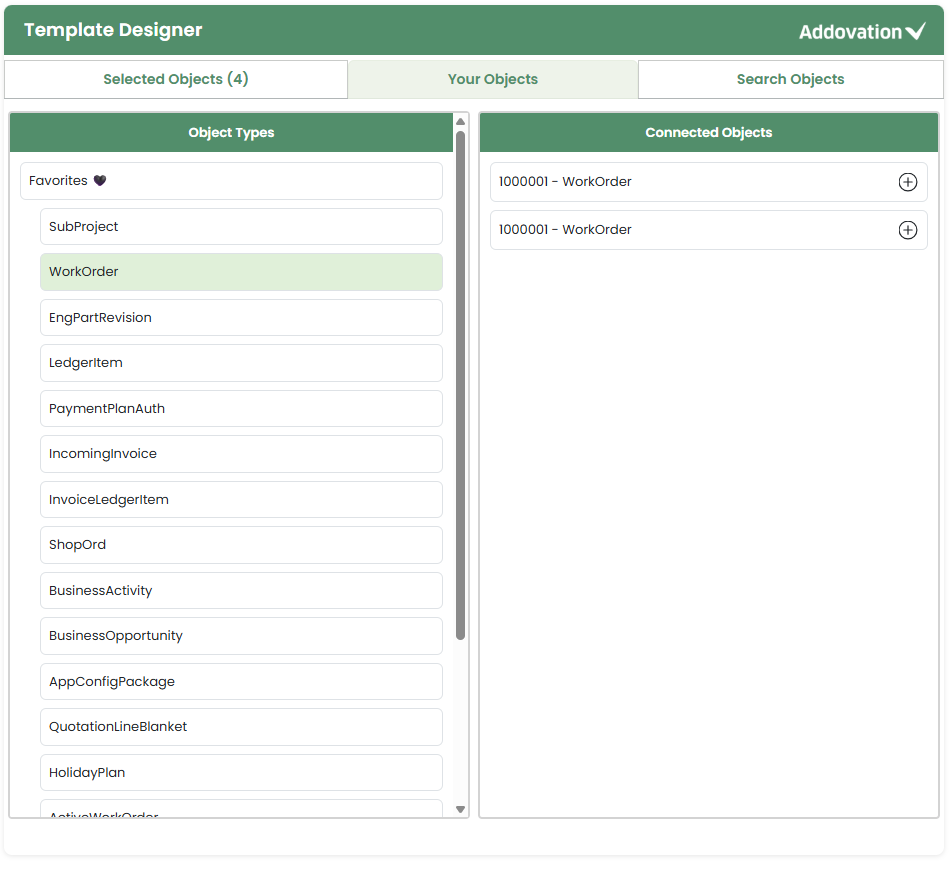Add the second 1000001 WorkOrder using plus icon

click(907, 230)
